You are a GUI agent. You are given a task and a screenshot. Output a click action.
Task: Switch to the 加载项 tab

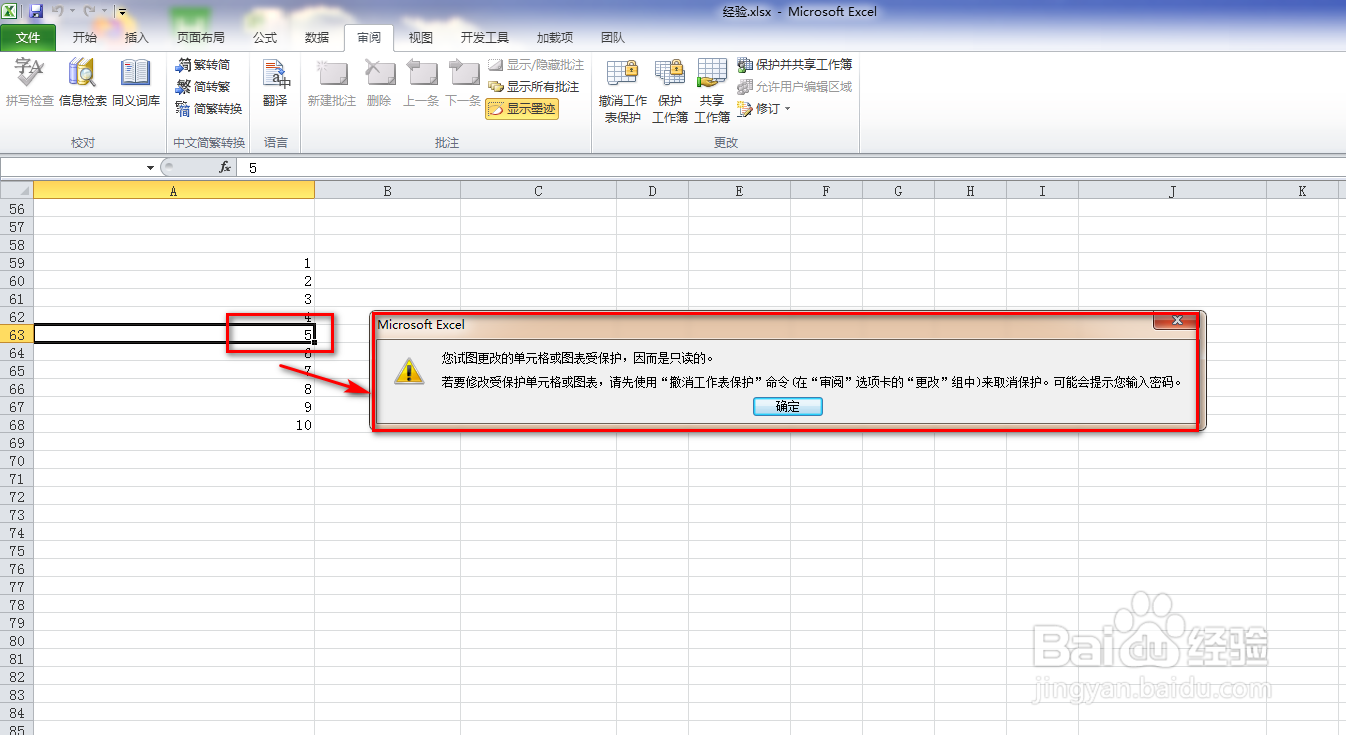(555, 38)
